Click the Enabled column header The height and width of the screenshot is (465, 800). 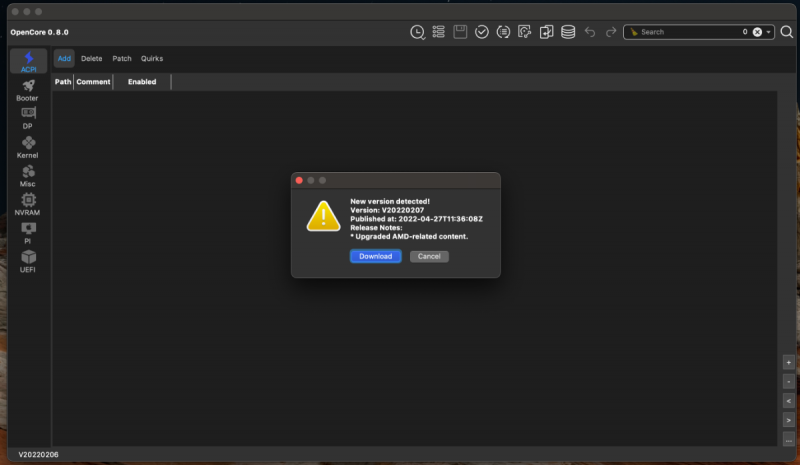coord(142,82)
